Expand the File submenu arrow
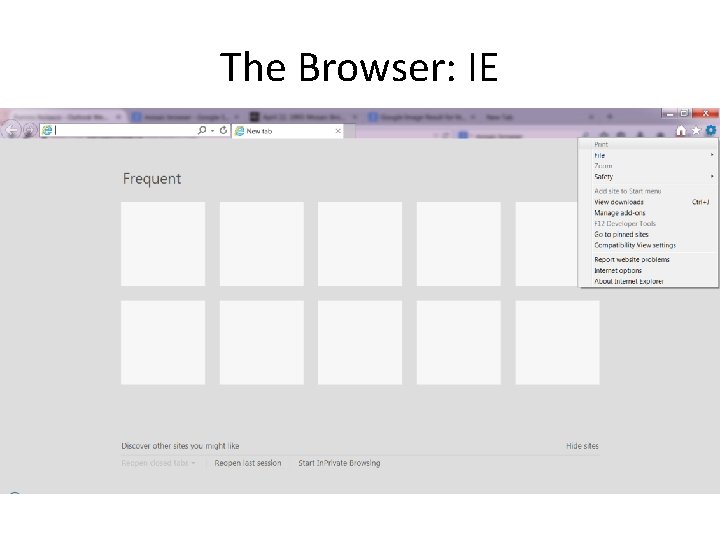 (x=712, y=155)
